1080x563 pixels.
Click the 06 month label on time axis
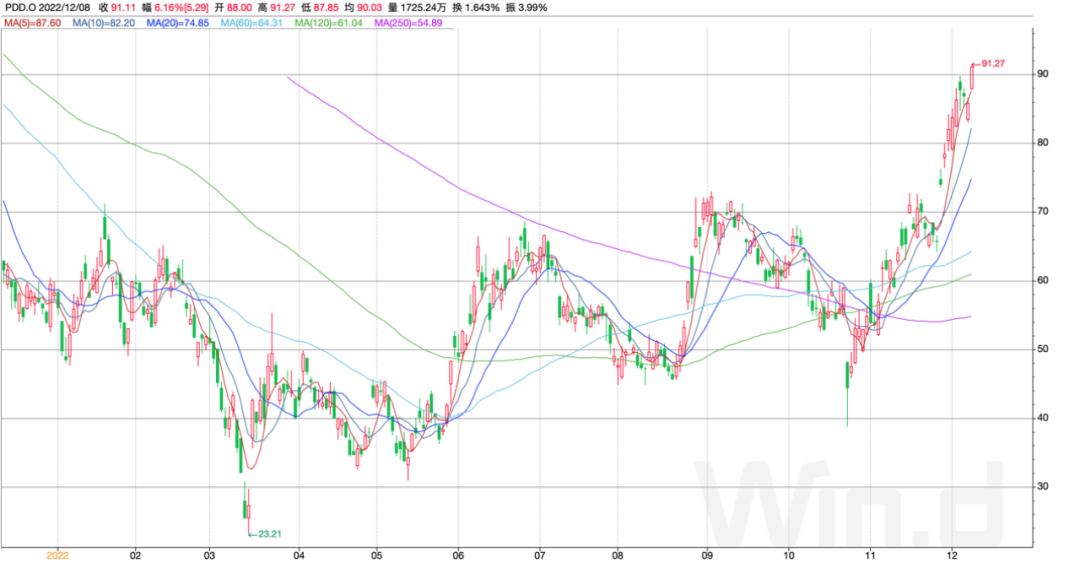click(459, 555)
